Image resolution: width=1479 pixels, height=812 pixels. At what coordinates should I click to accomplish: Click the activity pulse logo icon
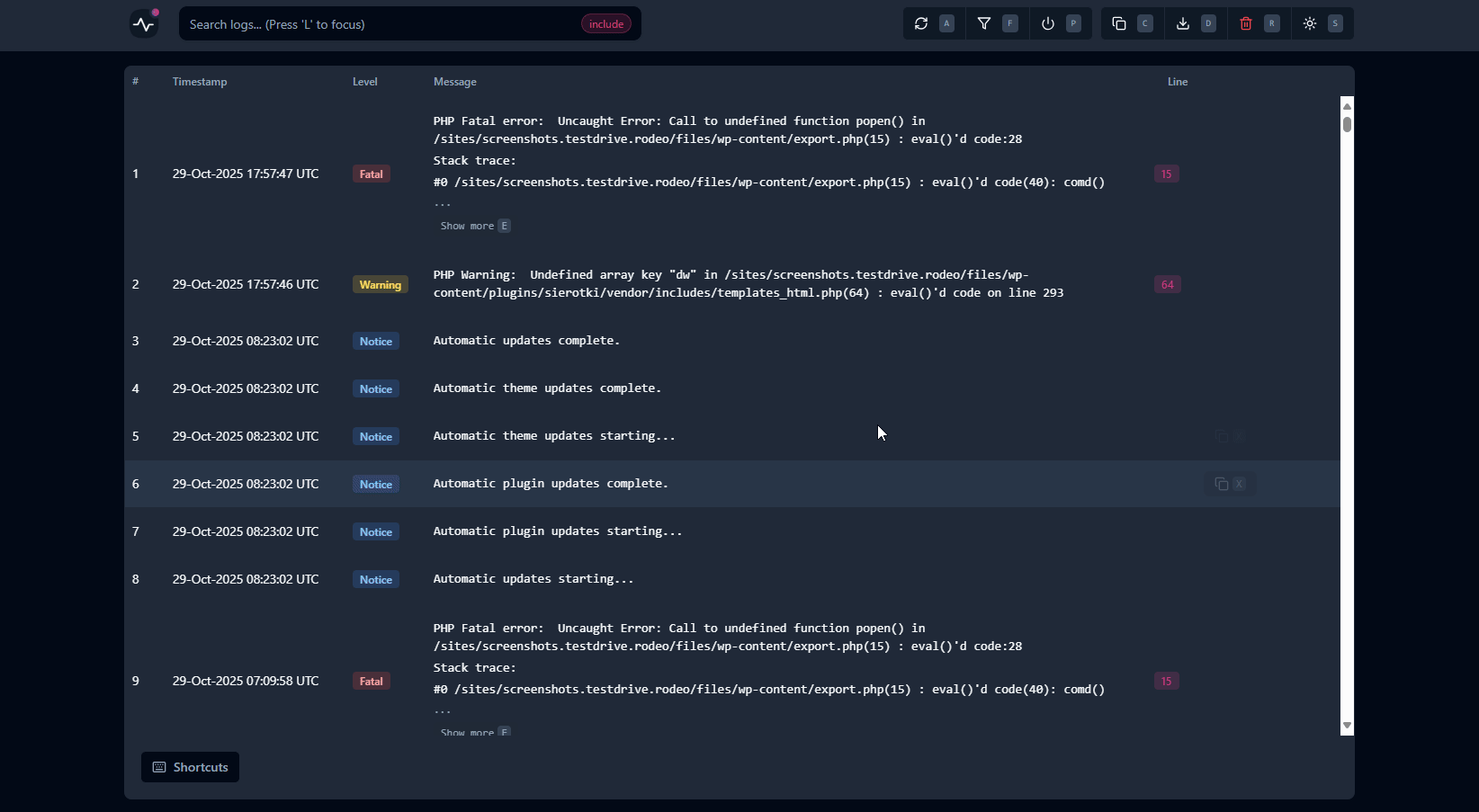[144, 24]
